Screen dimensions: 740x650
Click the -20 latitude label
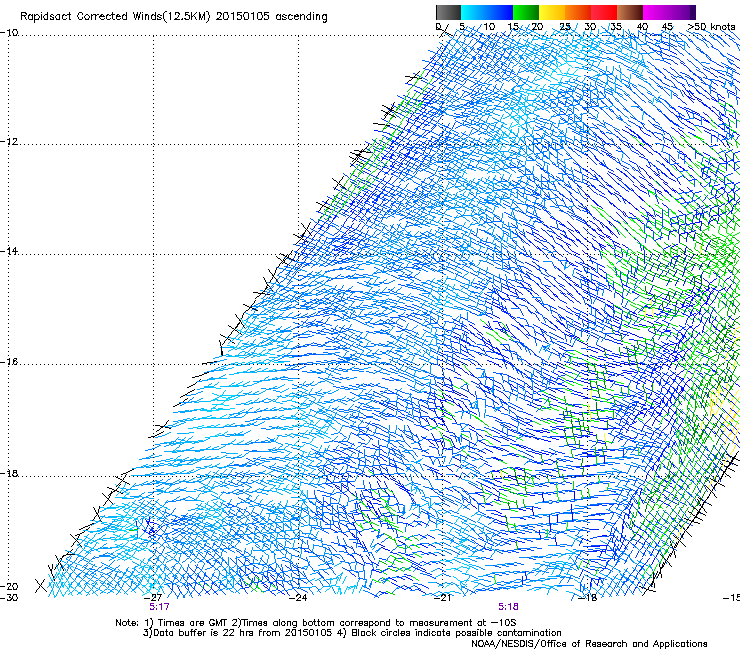click(9, 587)
